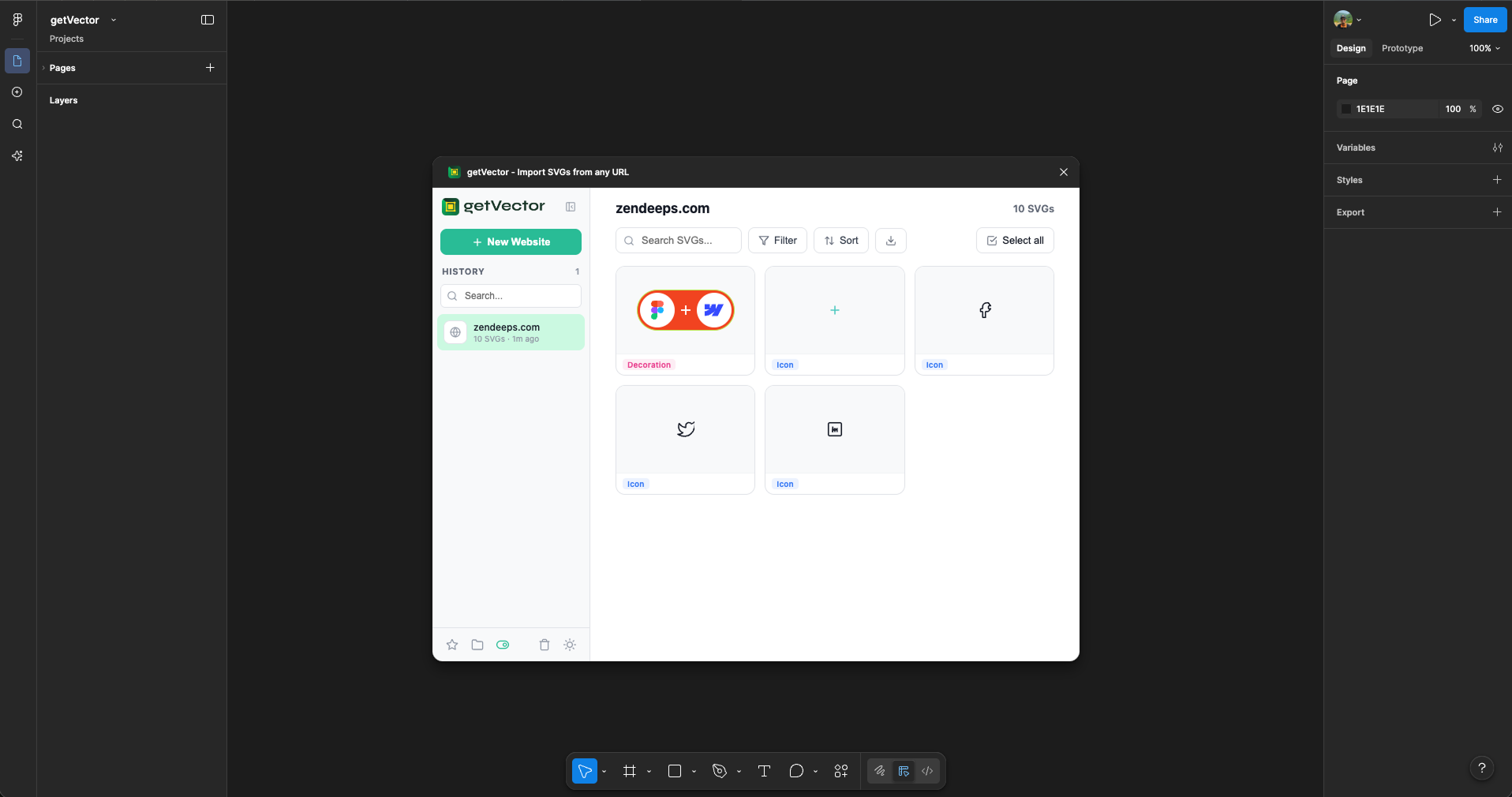1512x797 pixels.
Task: Click the Select all checkbox button
Action: point(1015,241)
